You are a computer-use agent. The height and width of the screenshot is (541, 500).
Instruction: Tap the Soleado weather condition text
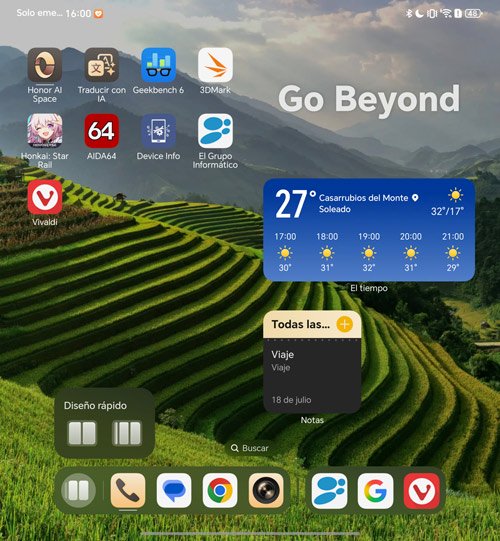click(335, 209)
